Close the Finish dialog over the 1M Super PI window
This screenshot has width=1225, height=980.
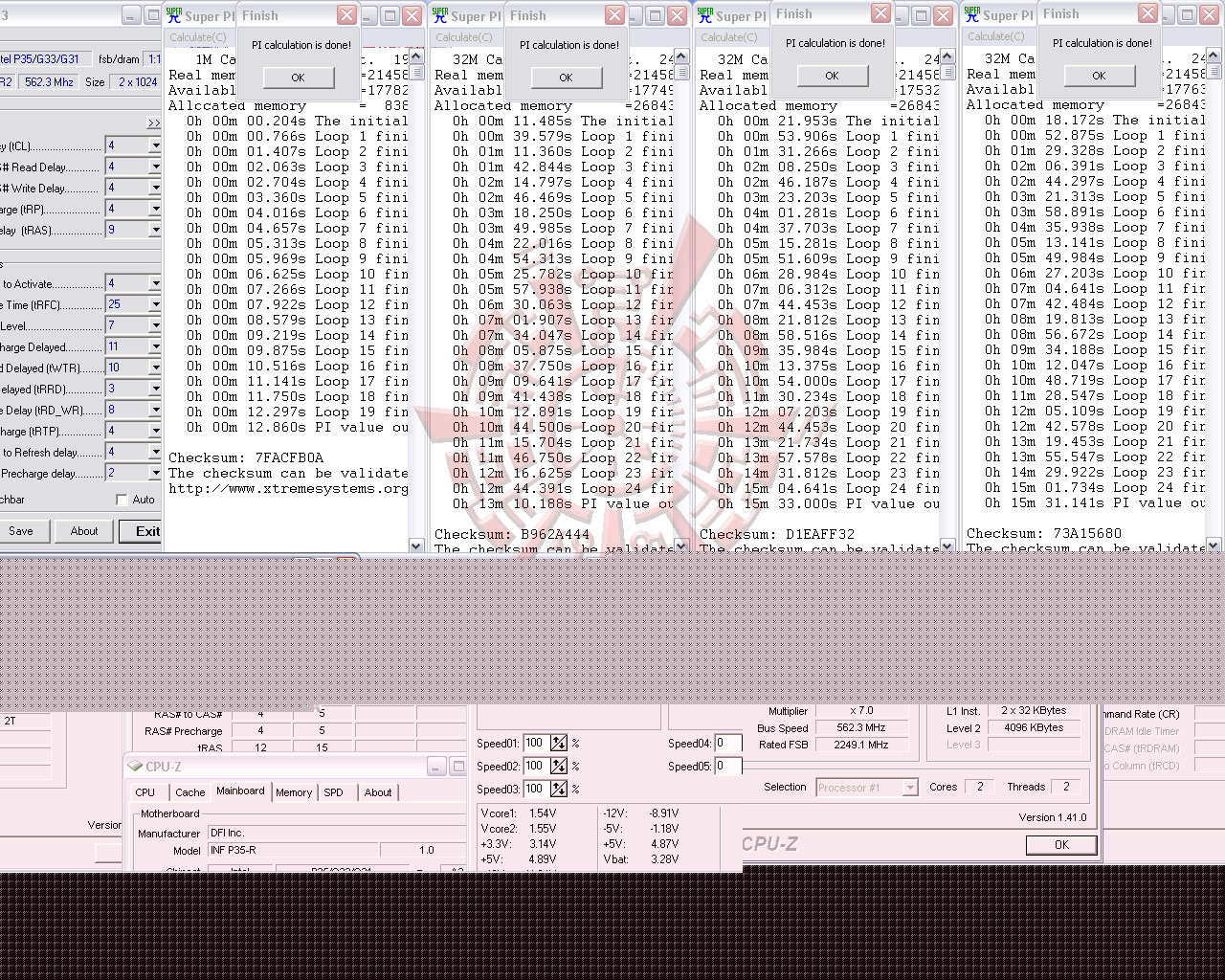pos(346,15)
